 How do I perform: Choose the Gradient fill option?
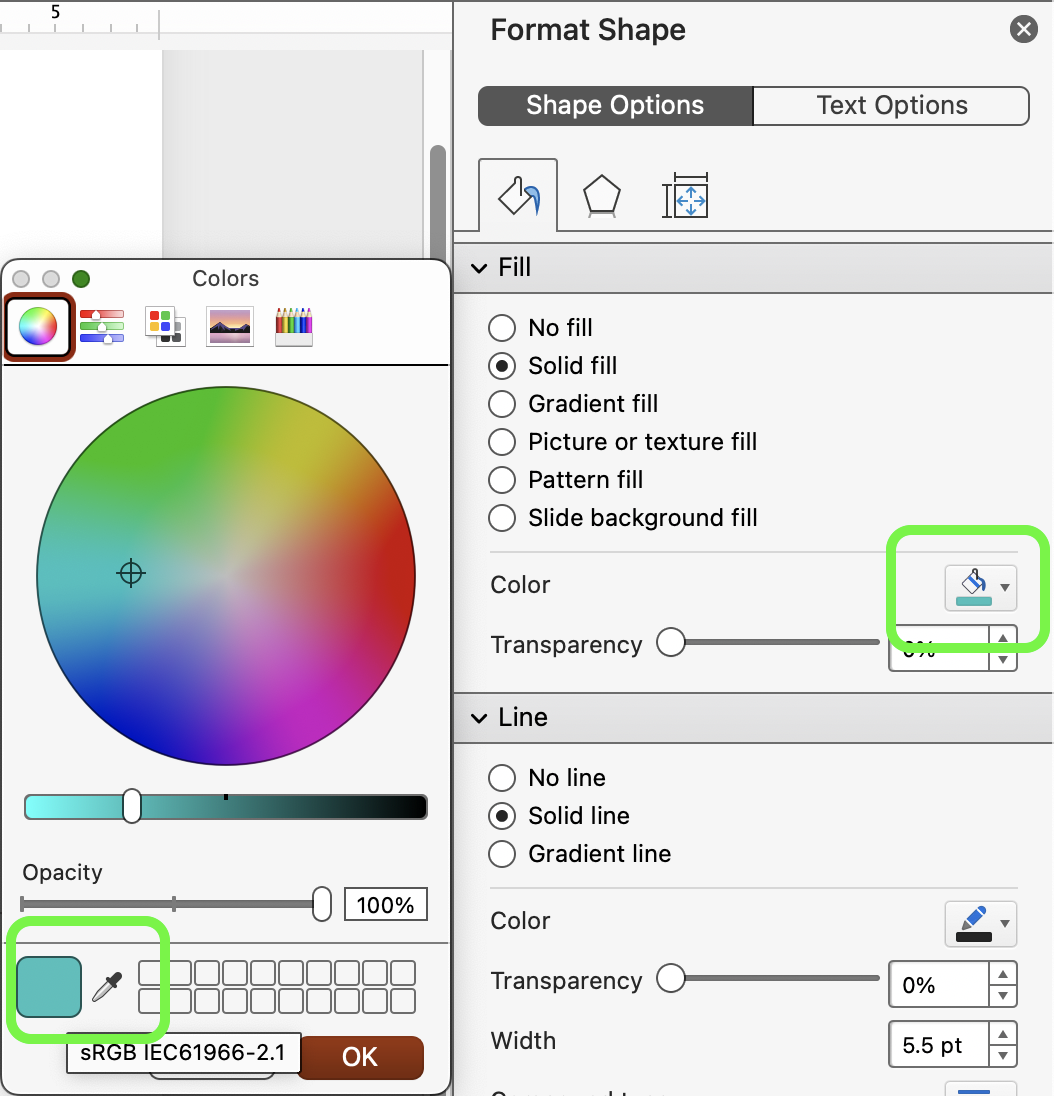502,404
